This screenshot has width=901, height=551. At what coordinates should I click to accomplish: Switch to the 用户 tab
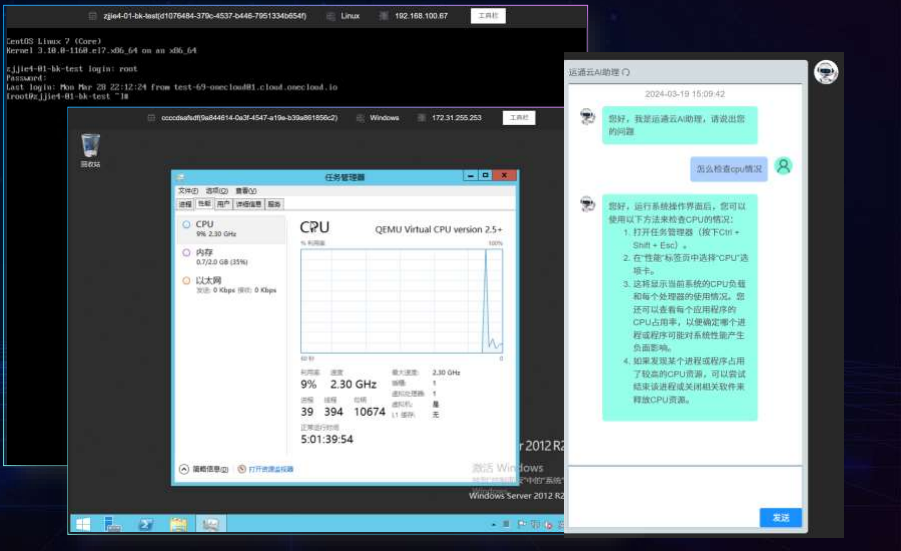[x=224, y=204]
